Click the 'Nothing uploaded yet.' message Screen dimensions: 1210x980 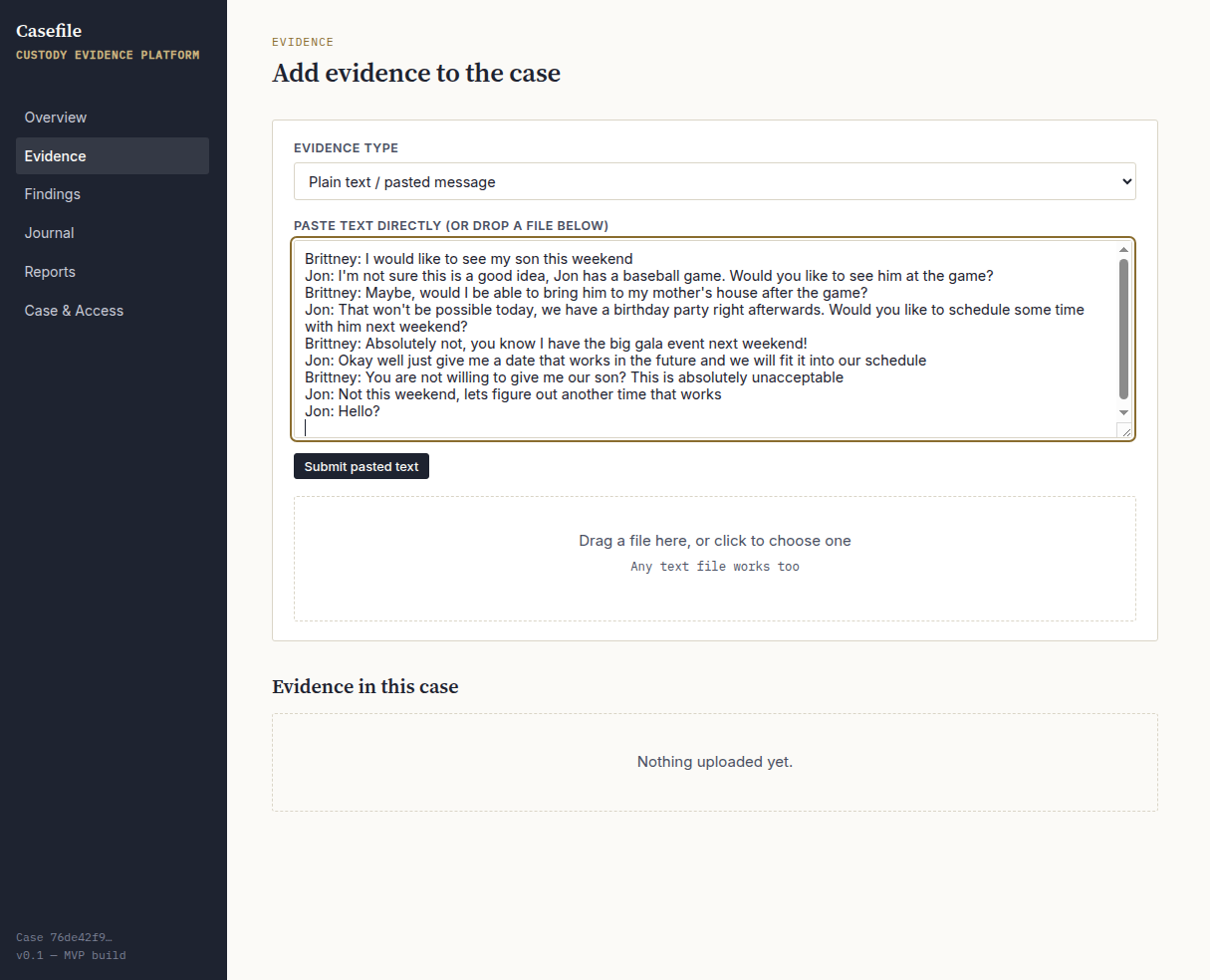(715, 762)
